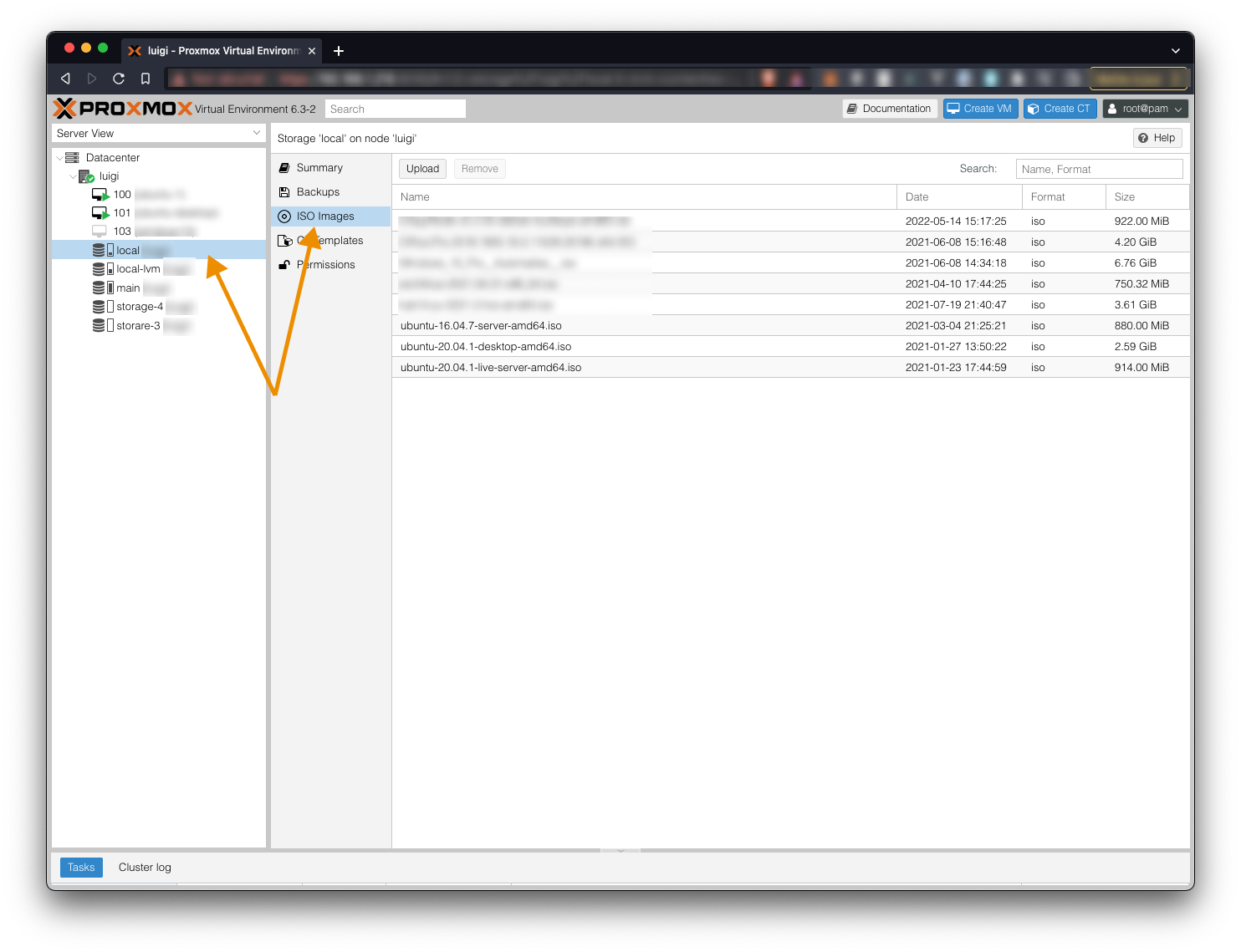Switch to the Cluster log tab
1241x952 pixels.
point(145,868)
